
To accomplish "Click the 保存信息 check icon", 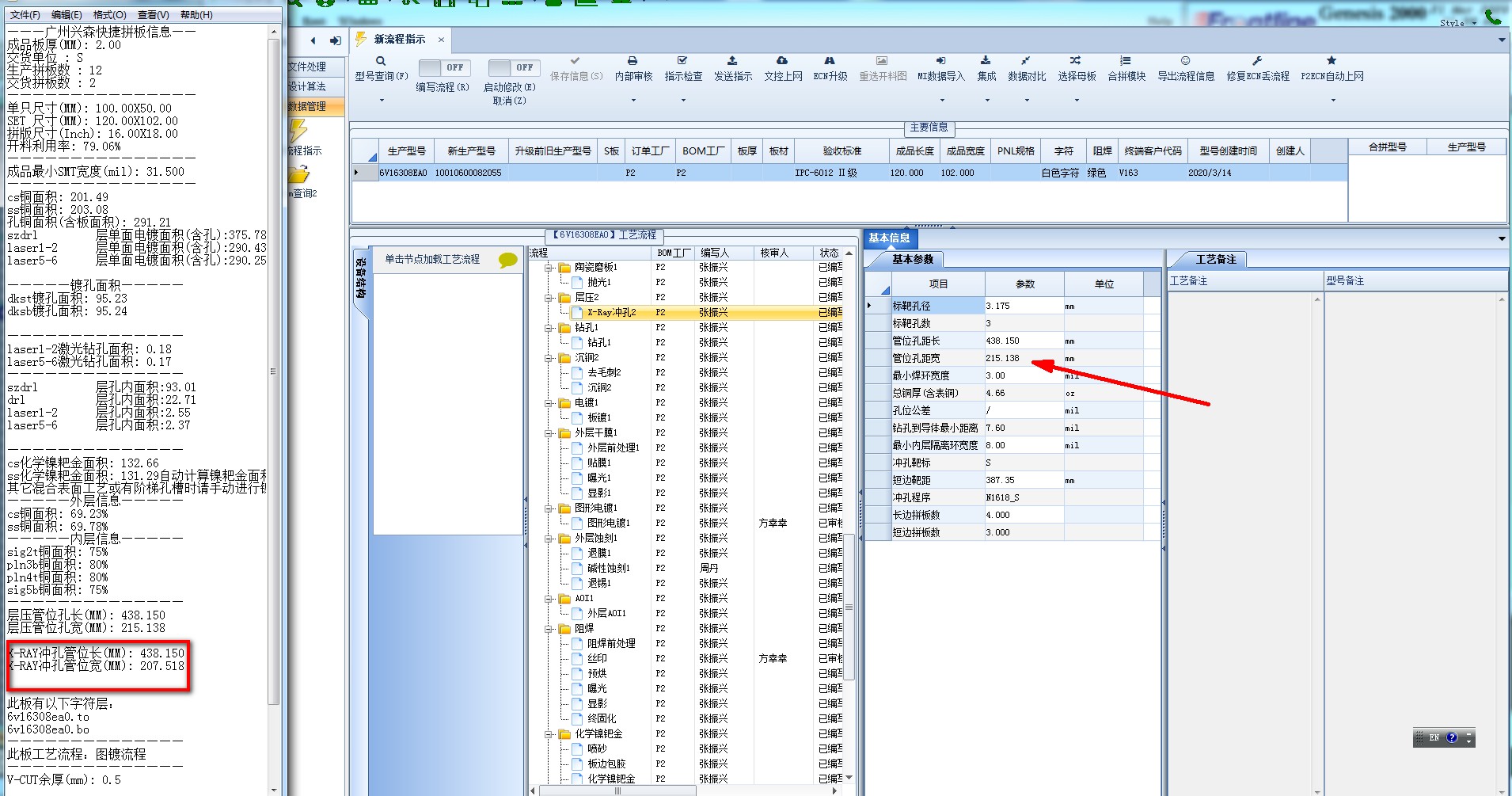I will point(576,61).
